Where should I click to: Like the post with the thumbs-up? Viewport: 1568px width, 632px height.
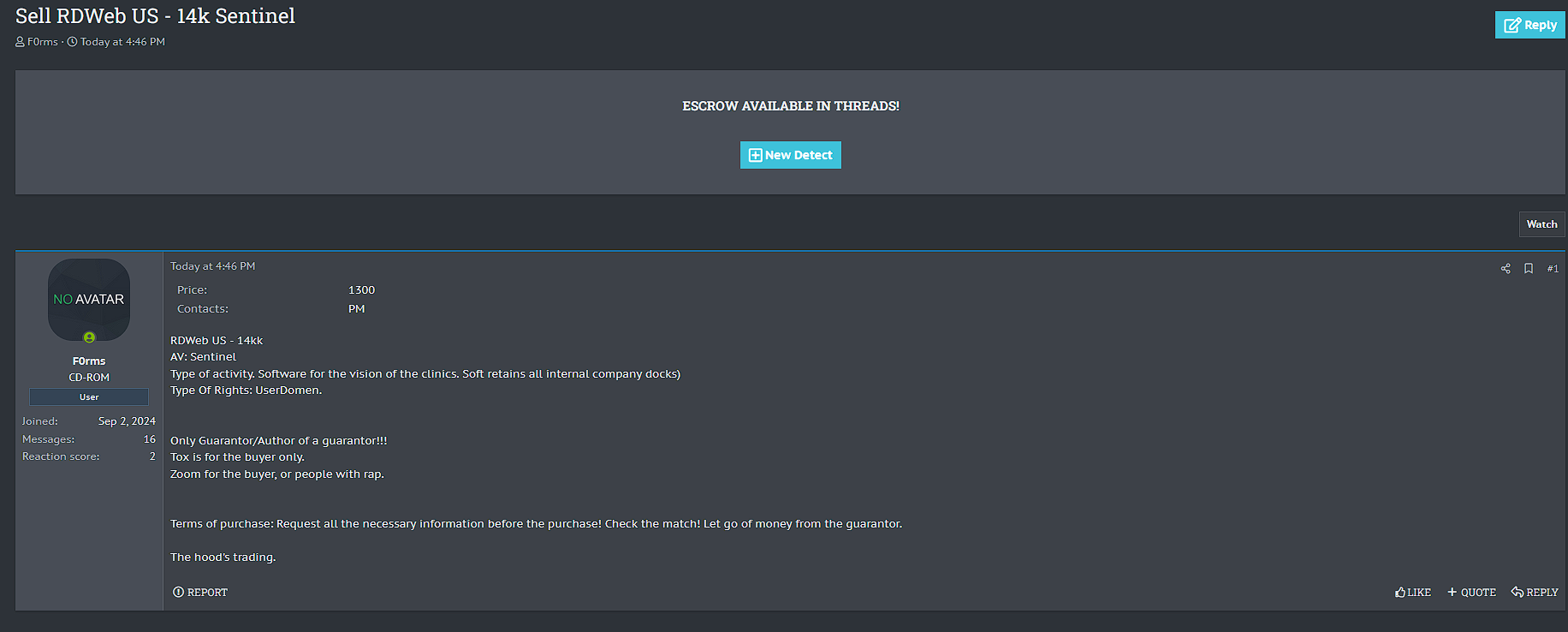(x=1413, y=593)
